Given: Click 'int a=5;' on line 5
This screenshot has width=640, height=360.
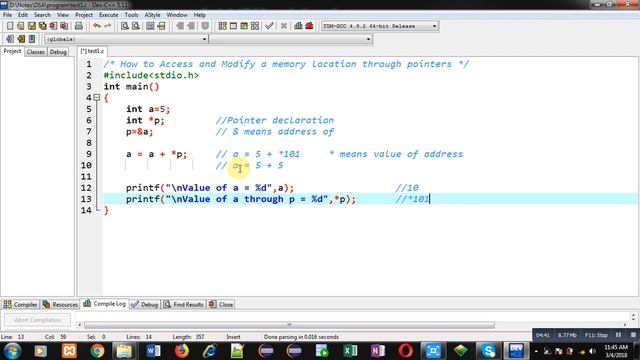Looking at the screenshot, I should click(x=148, y=109).
